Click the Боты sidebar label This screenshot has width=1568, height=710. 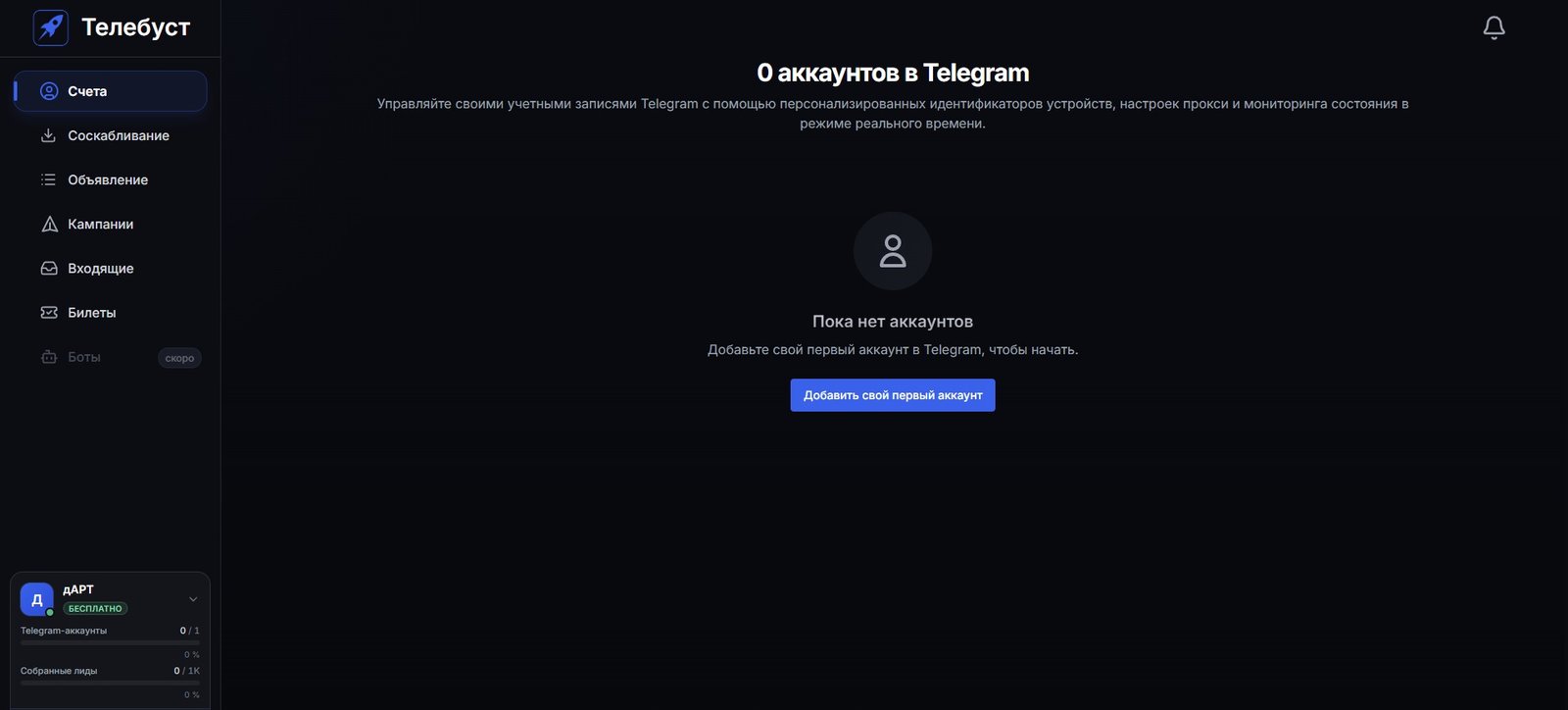(84, 357)
